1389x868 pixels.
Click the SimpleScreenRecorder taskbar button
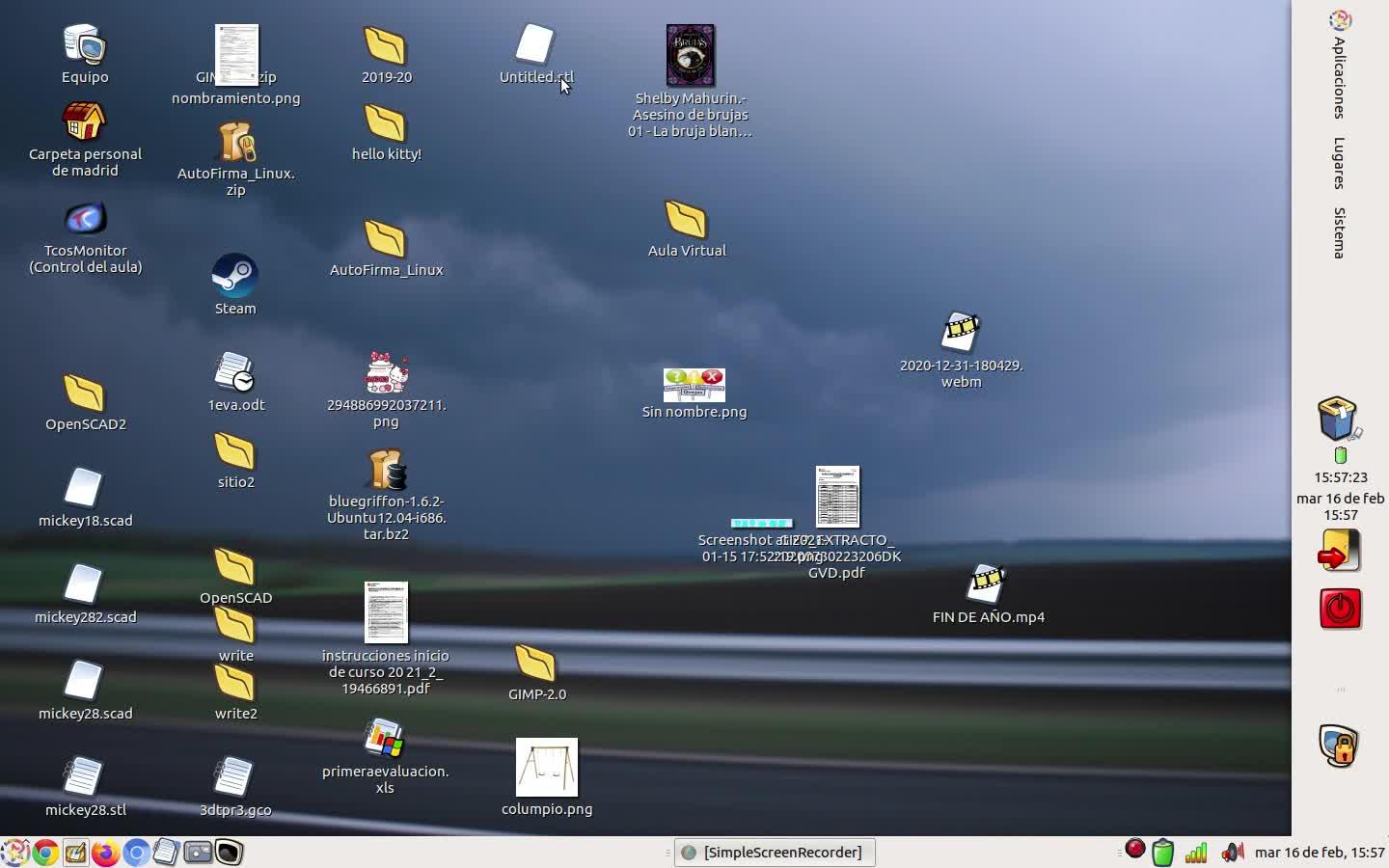coord(774,853)
